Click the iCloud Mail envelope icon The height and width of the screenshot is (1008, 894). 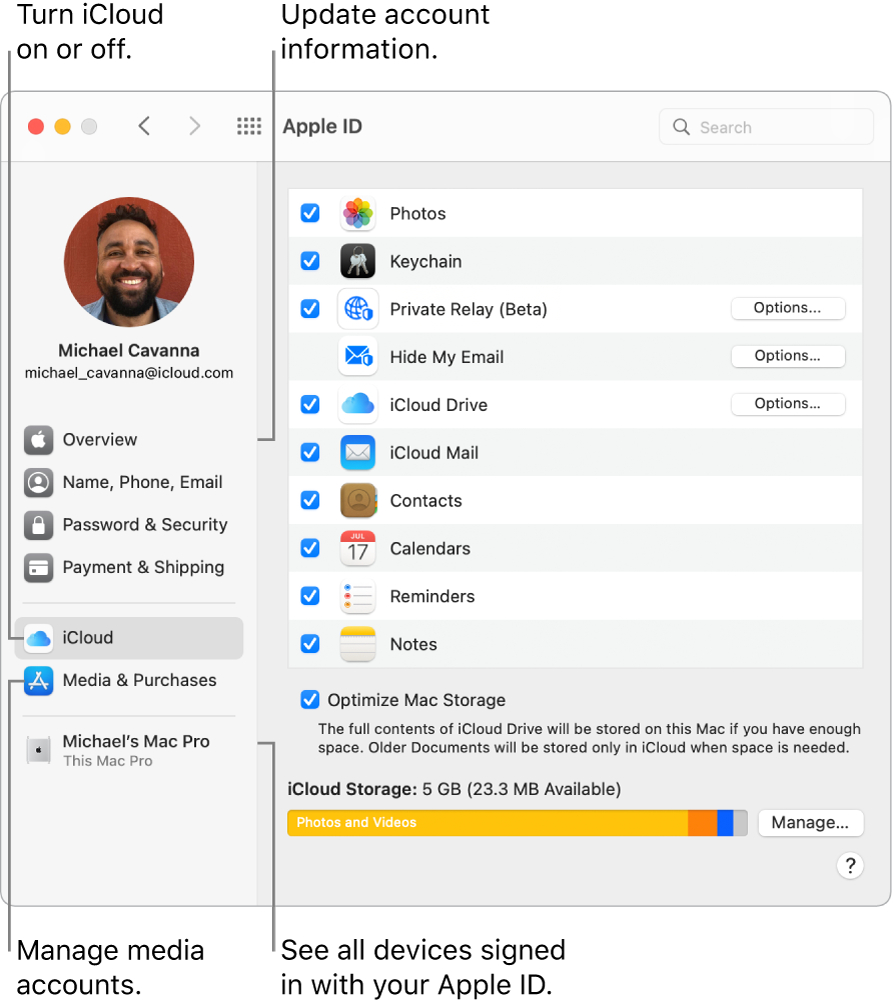click(x=358, y=453)
